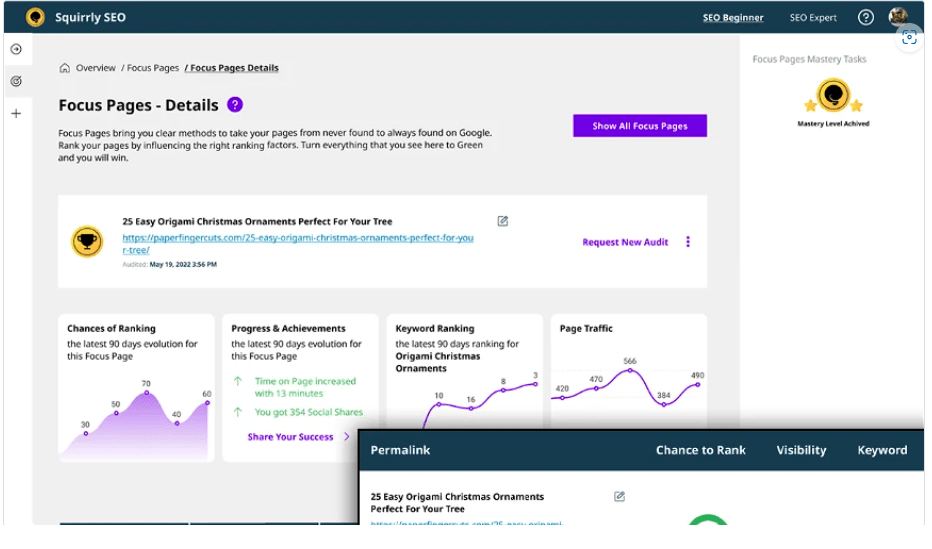This screenshot has width=932, height=549.
Task: Open the paperfingercuts.com article URL
Action: 298,244
